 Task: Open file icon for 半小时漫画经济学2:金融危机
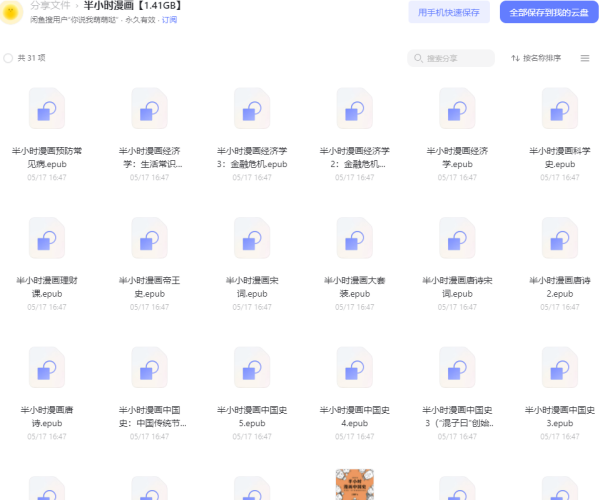coord(354,108)
